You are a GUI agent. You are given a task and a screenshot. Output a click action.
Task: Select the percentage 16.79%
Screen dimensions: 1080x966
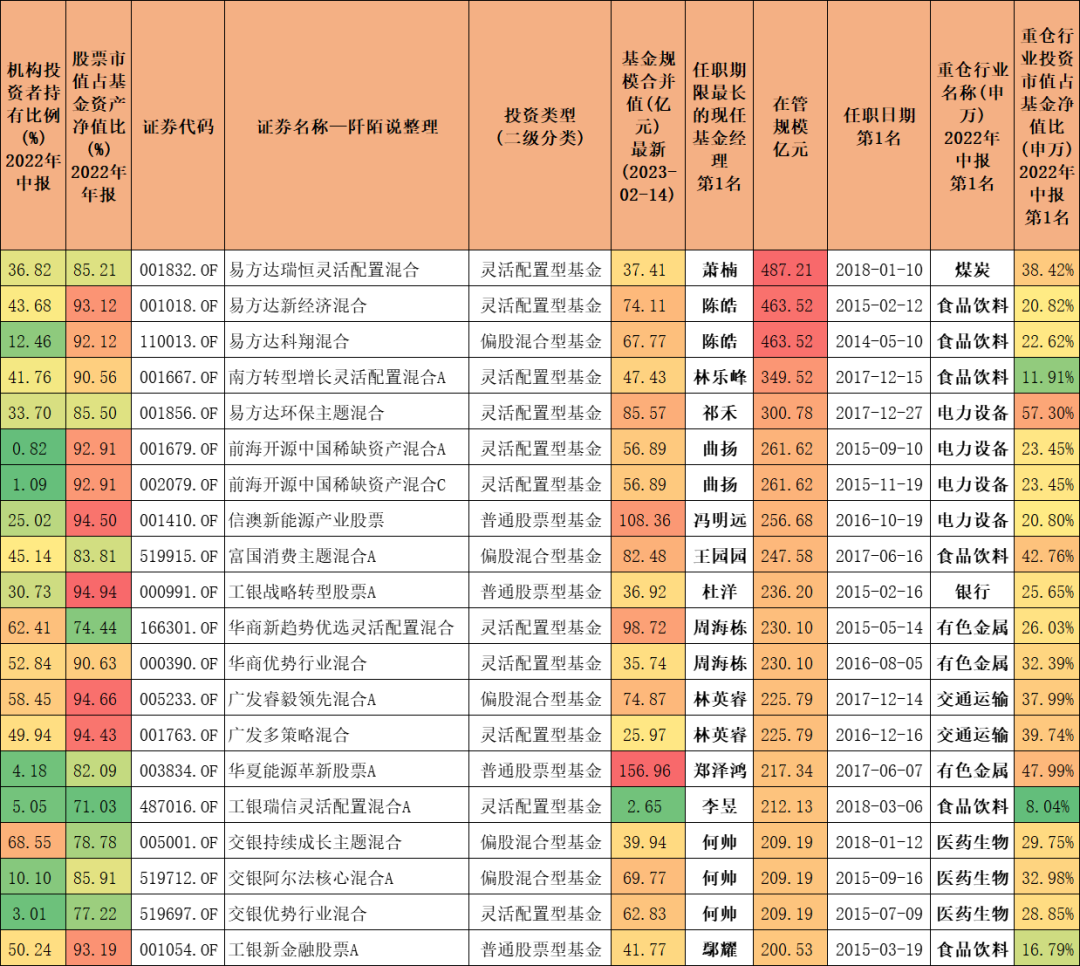tap(1047, 949)
